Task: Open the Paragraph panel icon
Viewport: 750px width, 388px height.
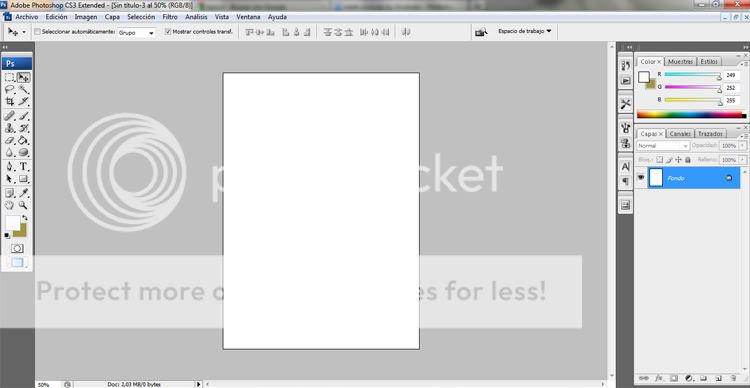Action: pyautogui.click(x=625, y=181)
